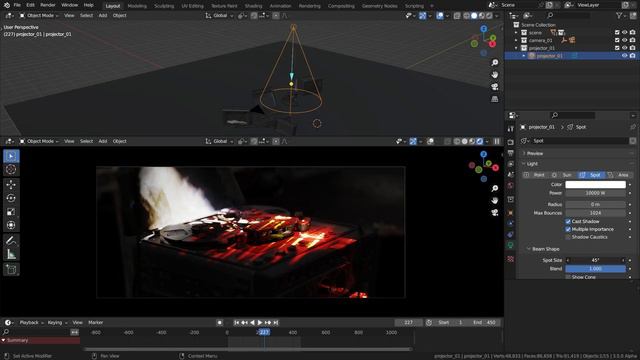Select the Add Cube tool in lower viewport

[11, 269]
